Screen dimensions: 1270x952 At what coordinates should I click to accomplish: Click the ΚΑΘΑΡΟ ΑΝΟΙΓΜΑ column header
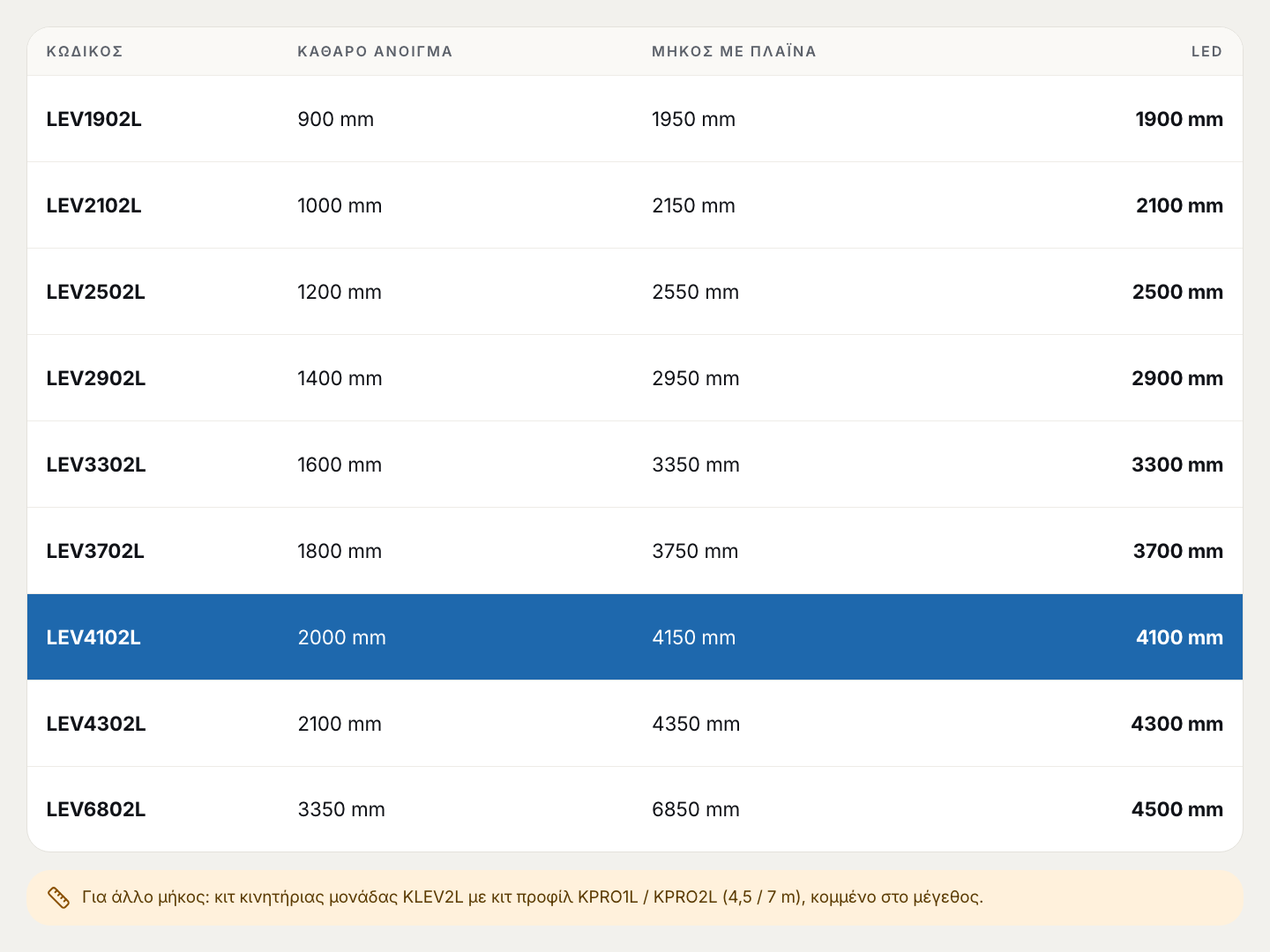coord(375,51)
